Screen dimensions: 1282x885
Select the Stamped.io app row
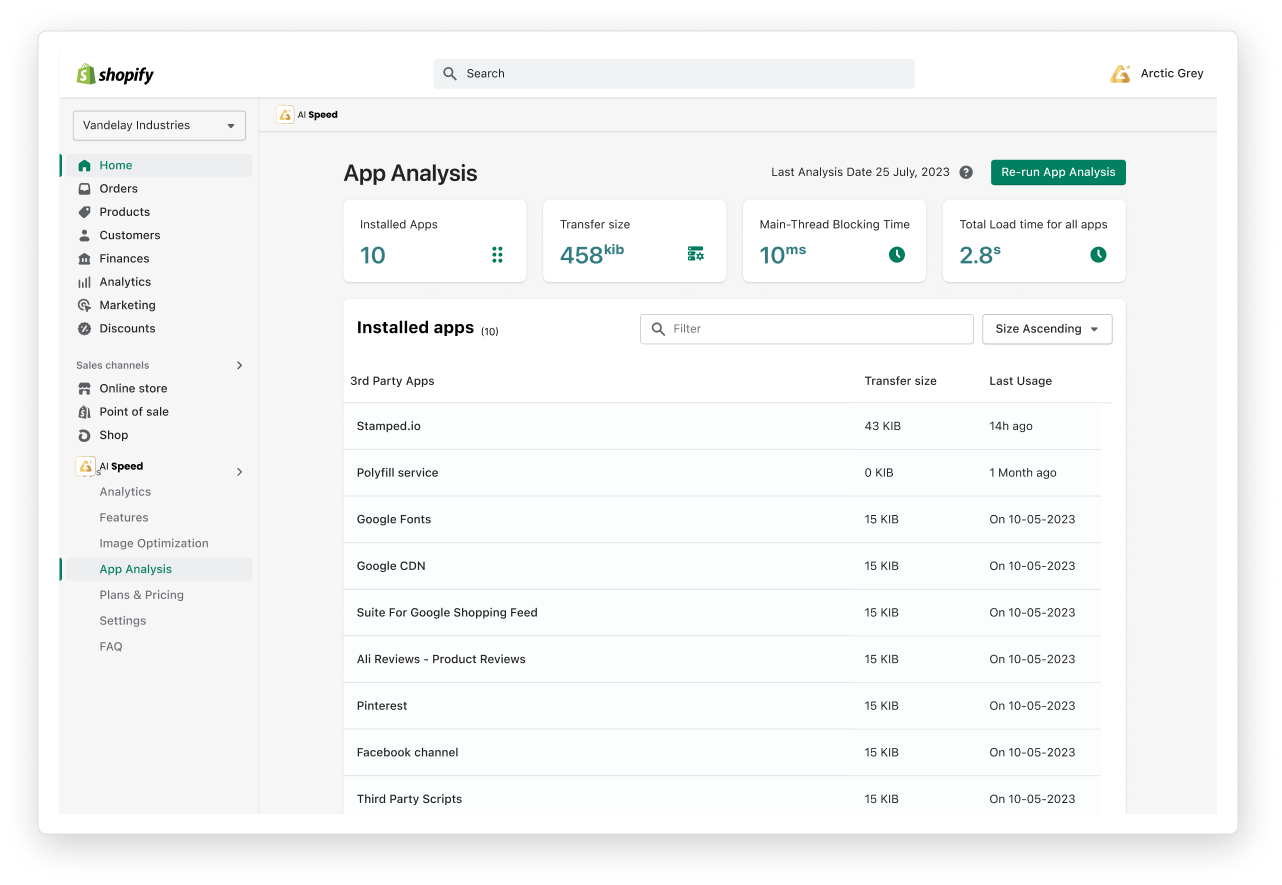(x=722, y=427)
